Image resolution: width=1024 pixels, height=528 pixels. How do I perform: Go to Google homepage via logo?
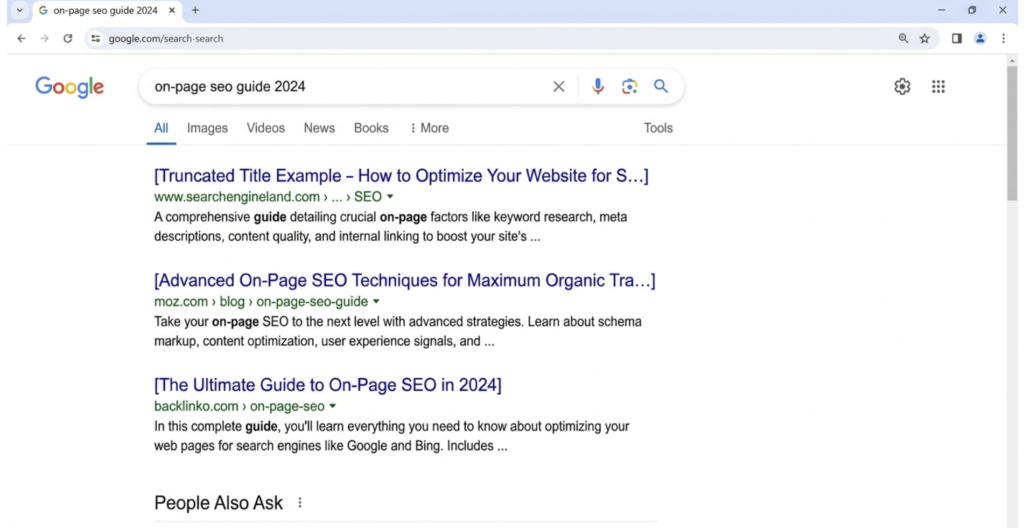pyautogui.click(x=69, y=87)
